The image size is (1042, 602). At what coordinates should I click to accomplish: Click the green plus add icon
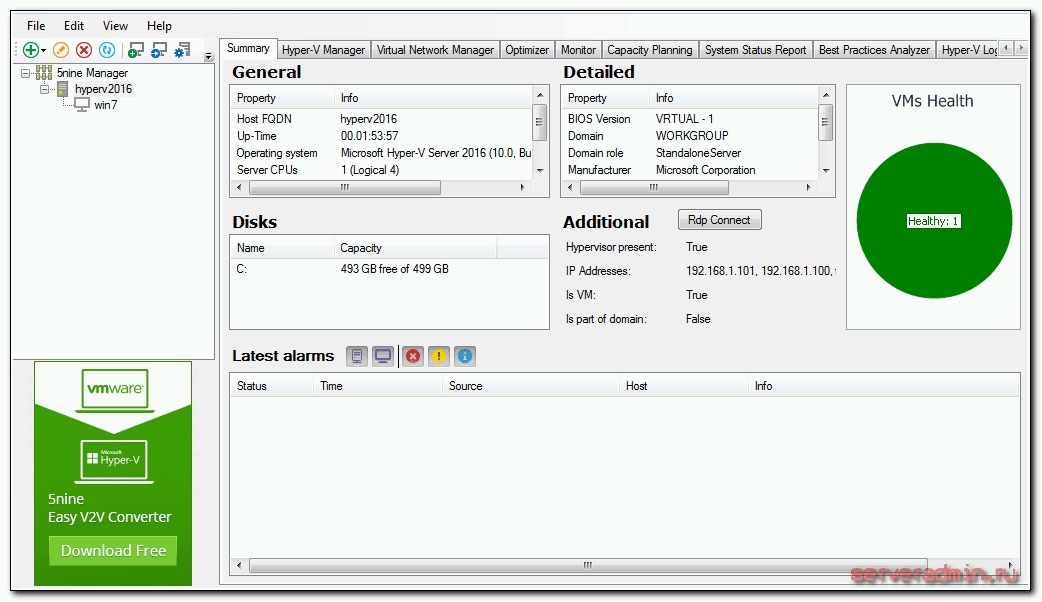coord(30,50)
